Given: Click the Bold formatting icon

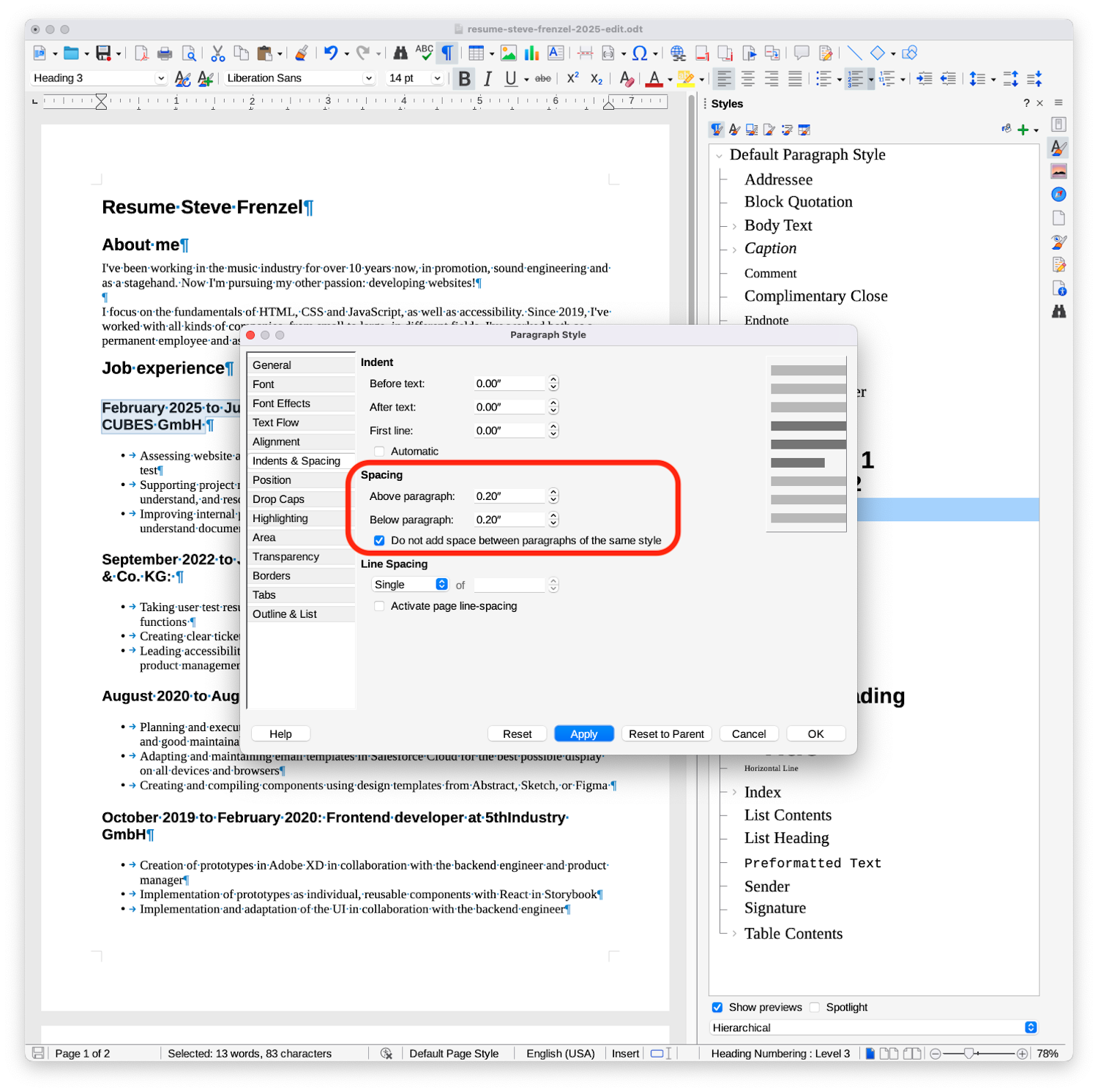Looking at the screenshot, I should (x=464, y=79).
